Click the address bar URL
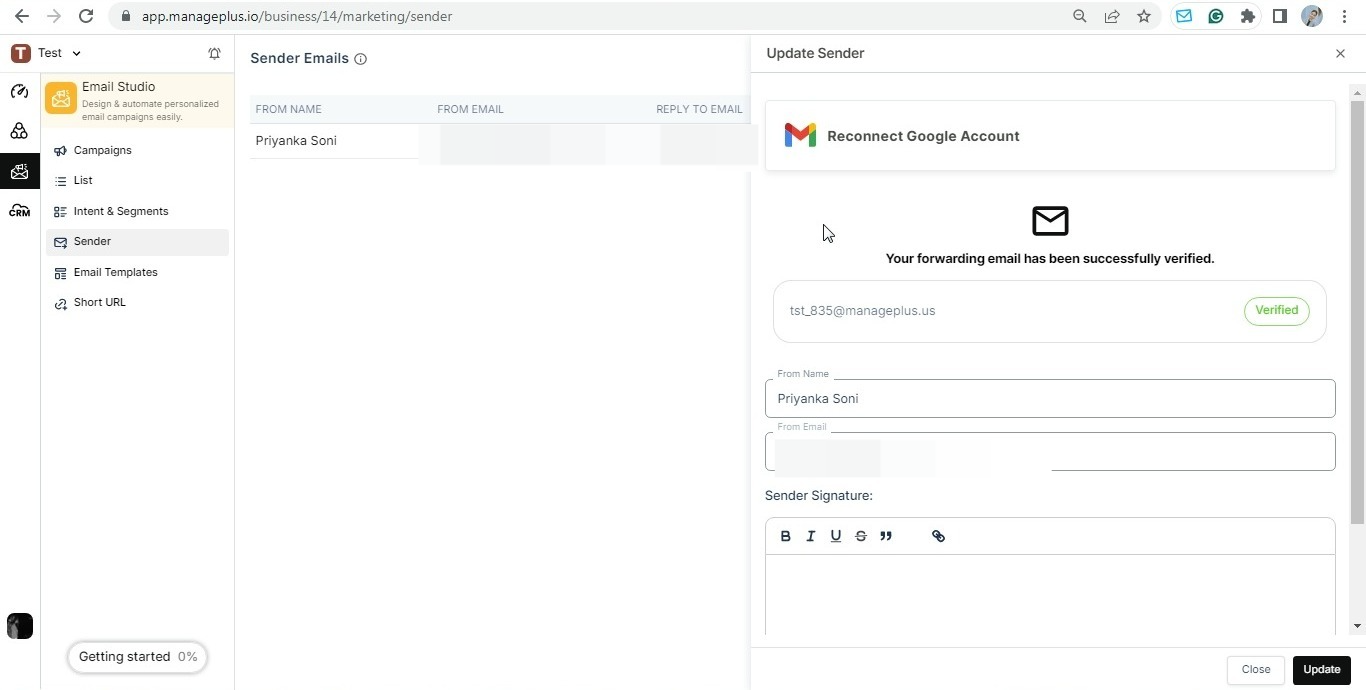This screenshot has width=1366, height=690. tap(297, 16)
